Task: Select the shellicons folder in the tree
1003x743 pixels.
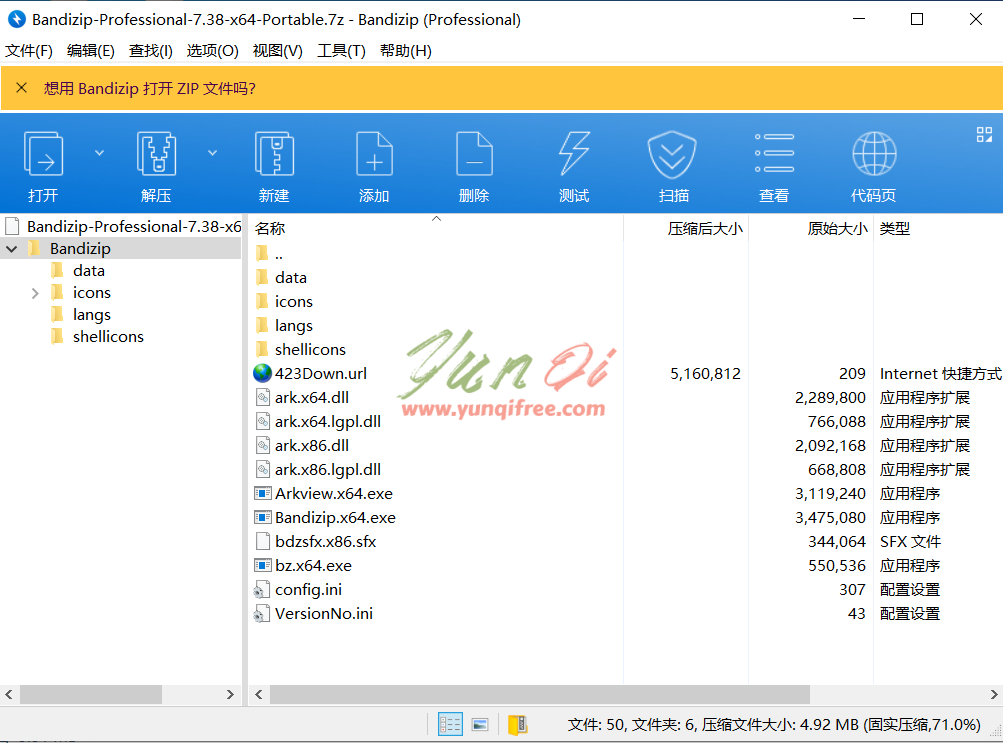Action: pyautogui.click(x=108, y=336)
